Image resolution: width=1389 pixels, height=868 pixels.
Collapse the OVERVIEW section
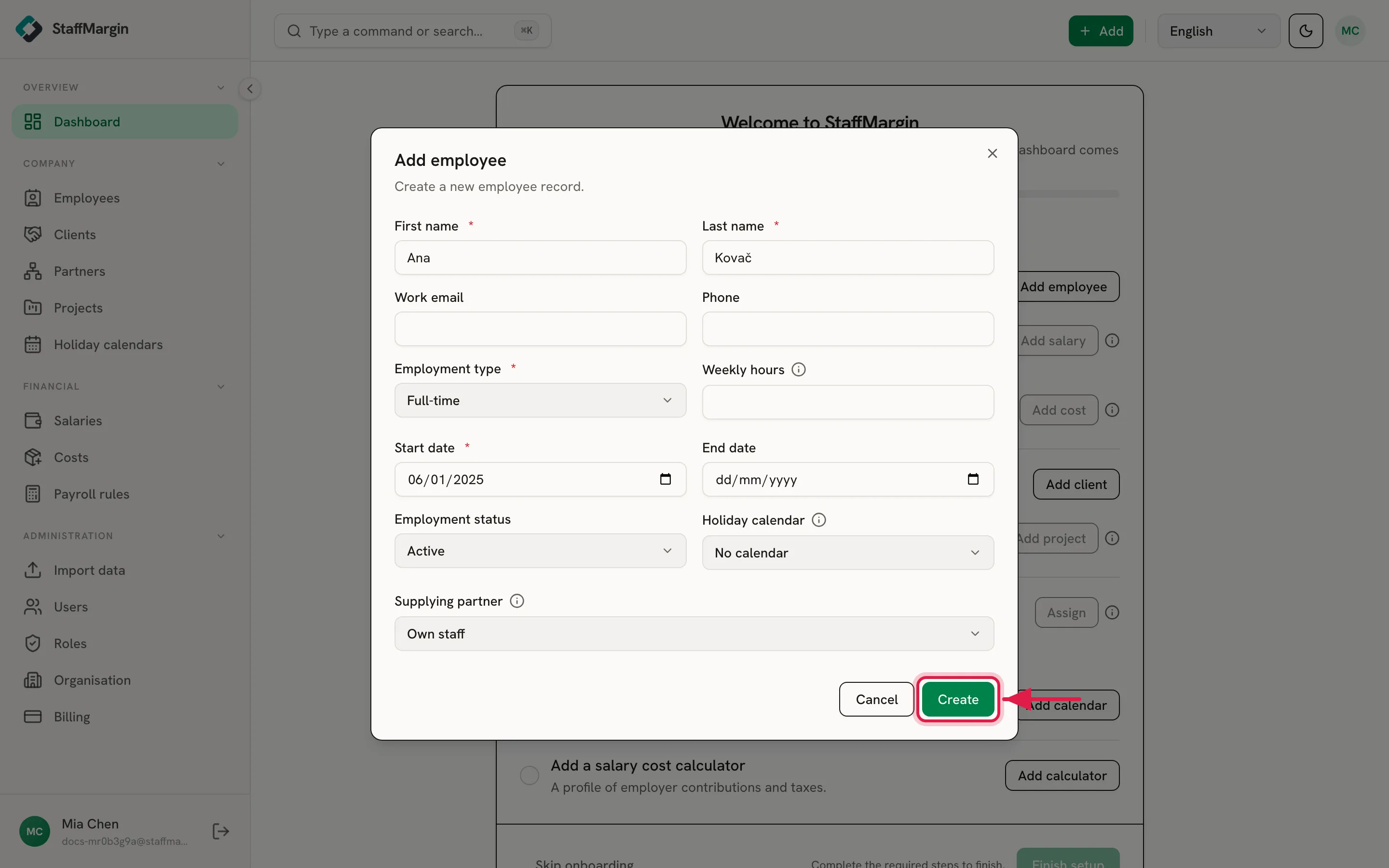tap(220, 88)
